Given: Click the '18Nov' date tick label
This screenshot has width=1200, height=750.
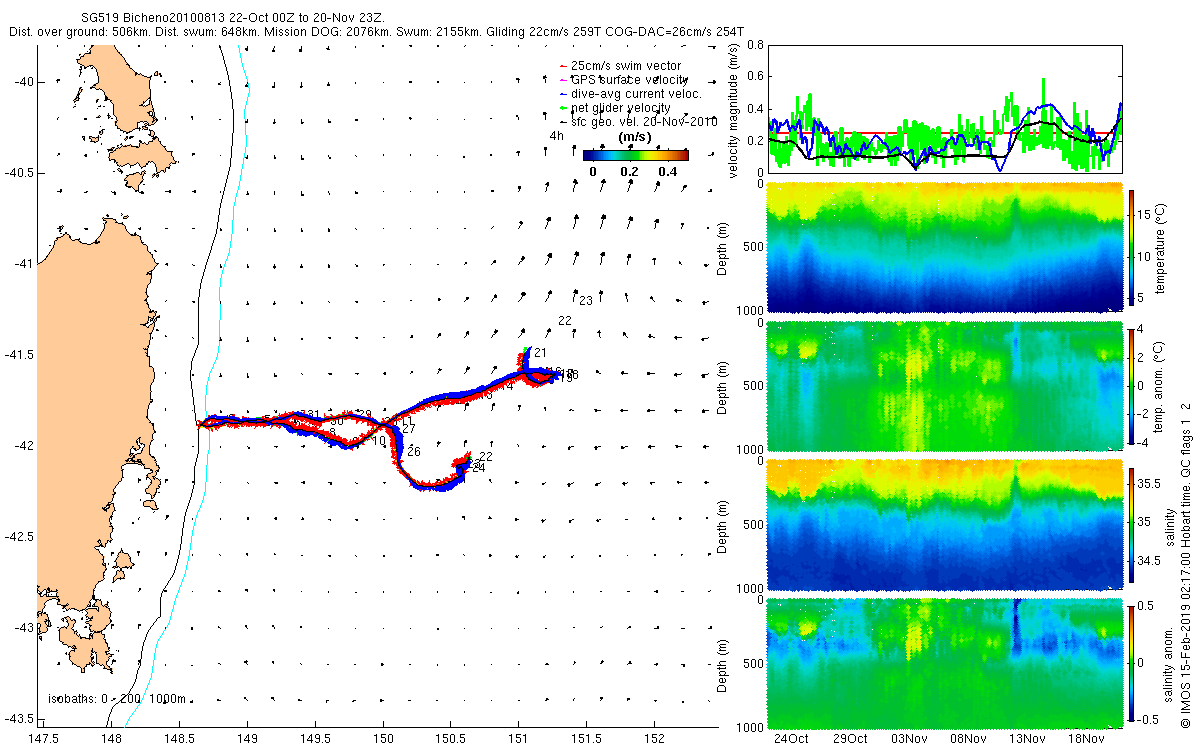Looking at the screenshot, I should click(1086, 739).
